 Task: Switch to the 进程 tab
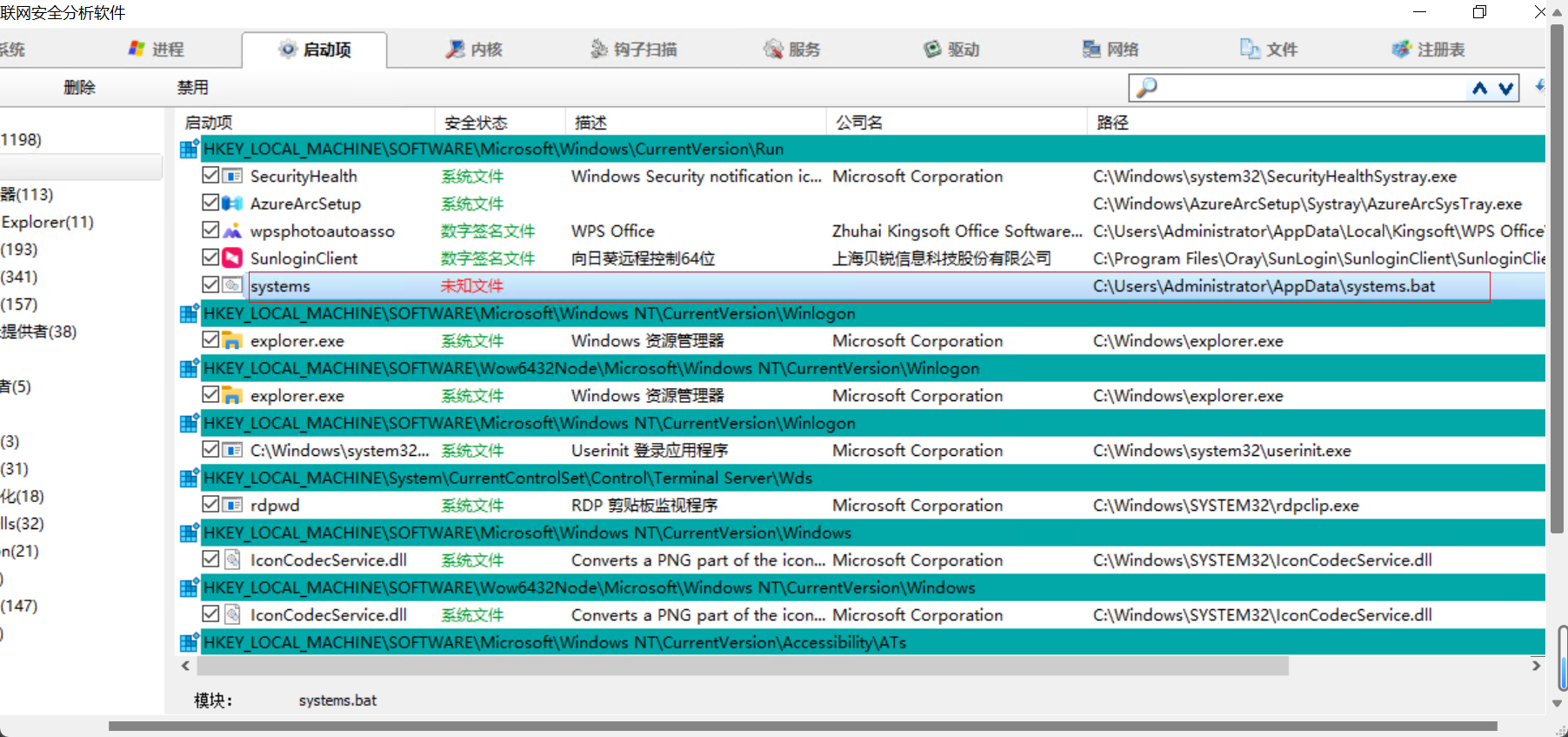(157, 50)
